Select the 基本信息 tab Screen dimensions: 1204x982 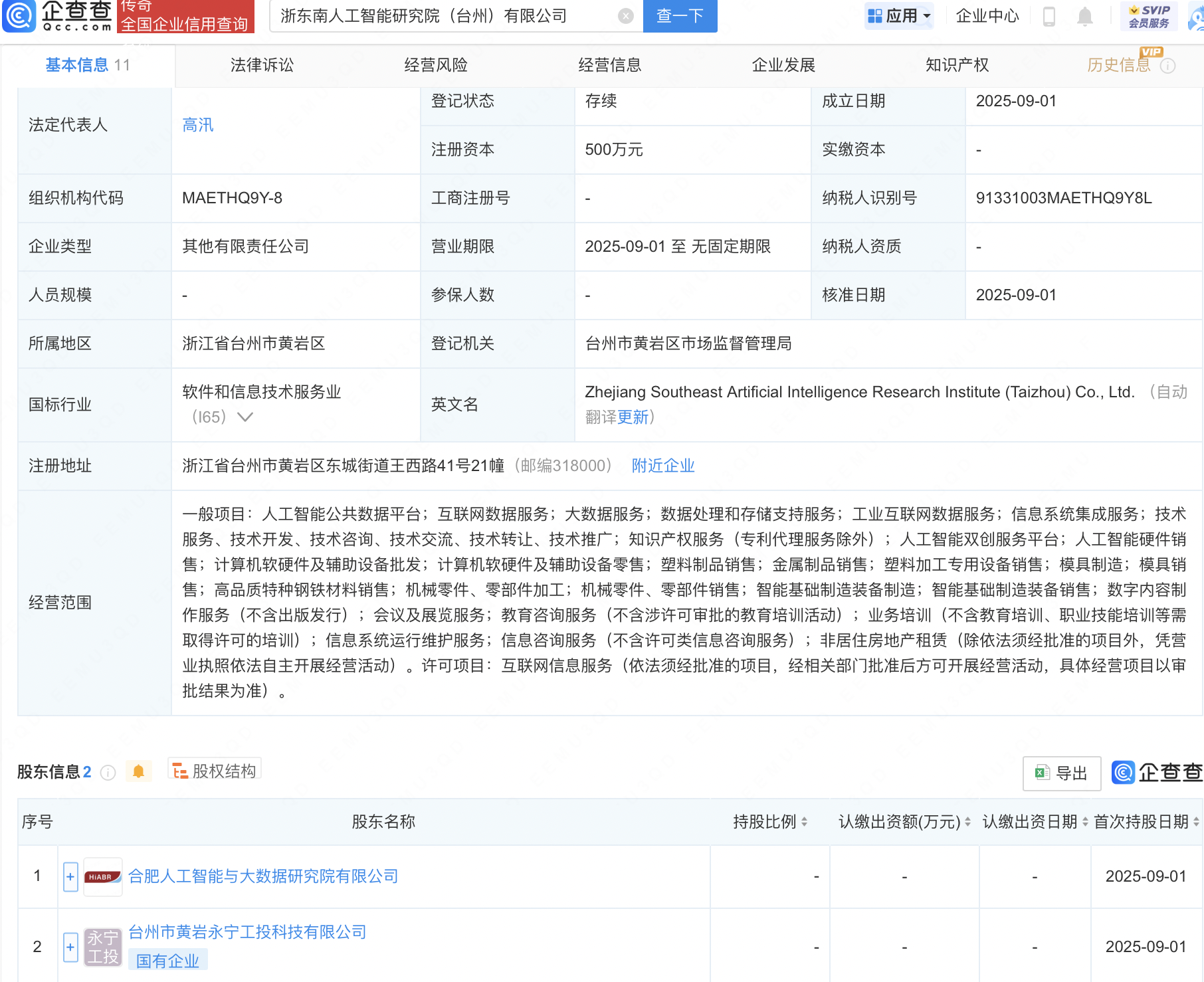(x=87, y=65)
